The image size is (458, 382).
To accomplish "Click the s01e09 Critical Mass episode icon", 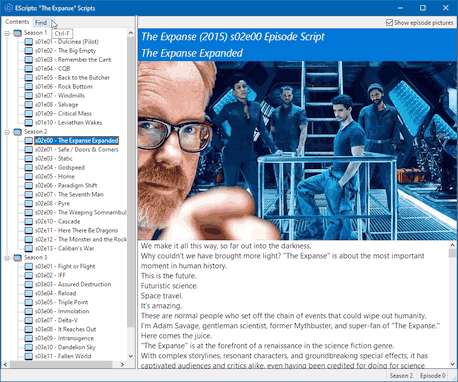I will click(x=29, y=114).
